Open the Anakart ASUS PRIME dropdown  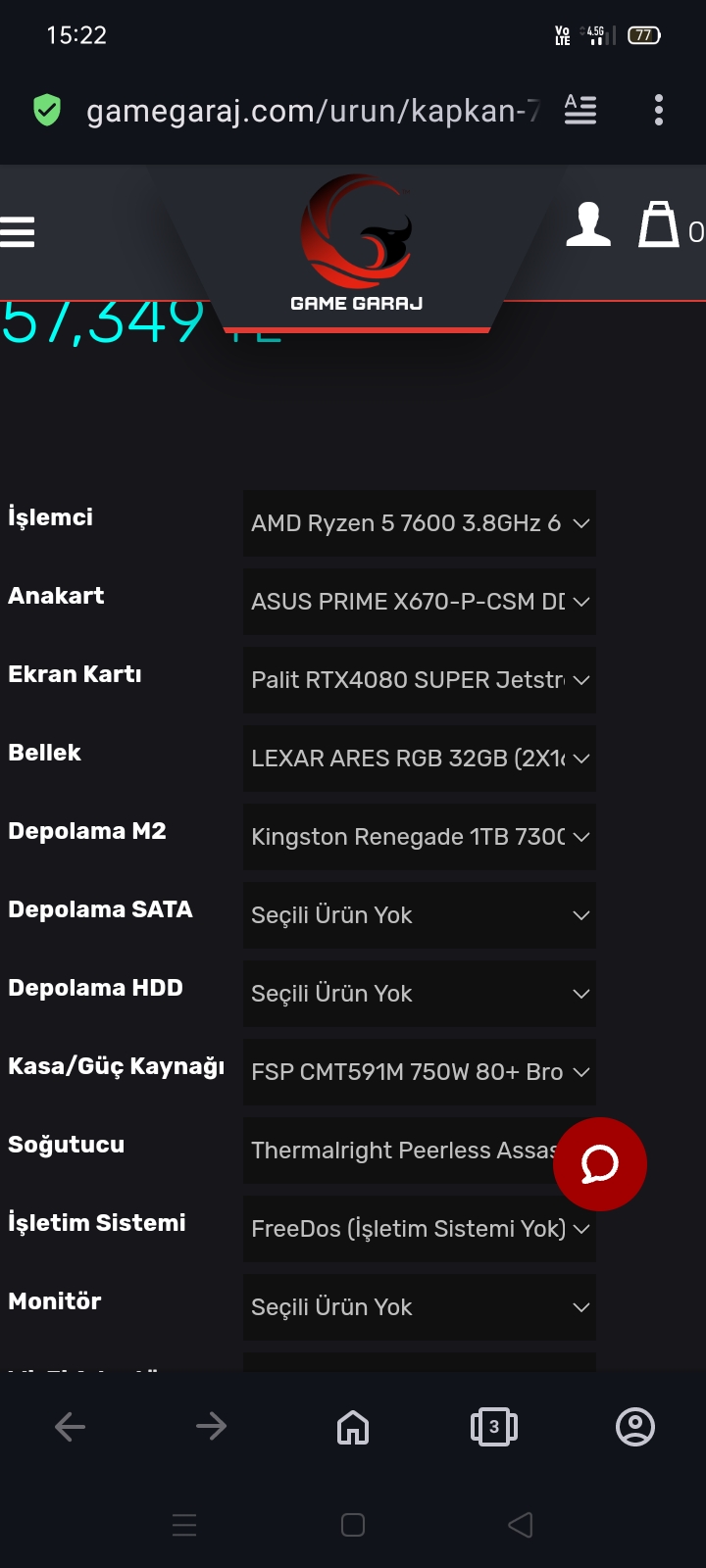tap(420, 602)
